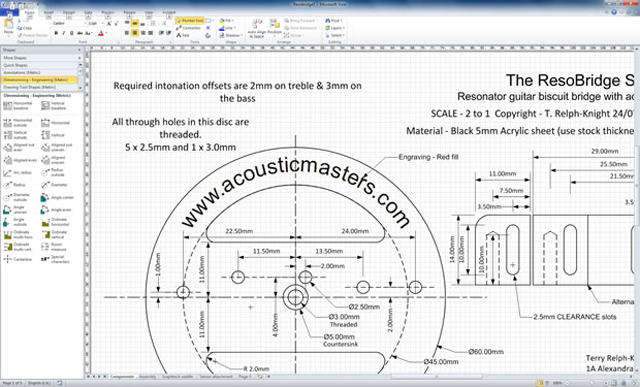Choose the Centerline shape in stencil
Viewport: 640px width, 387px height.
[18, 259]
